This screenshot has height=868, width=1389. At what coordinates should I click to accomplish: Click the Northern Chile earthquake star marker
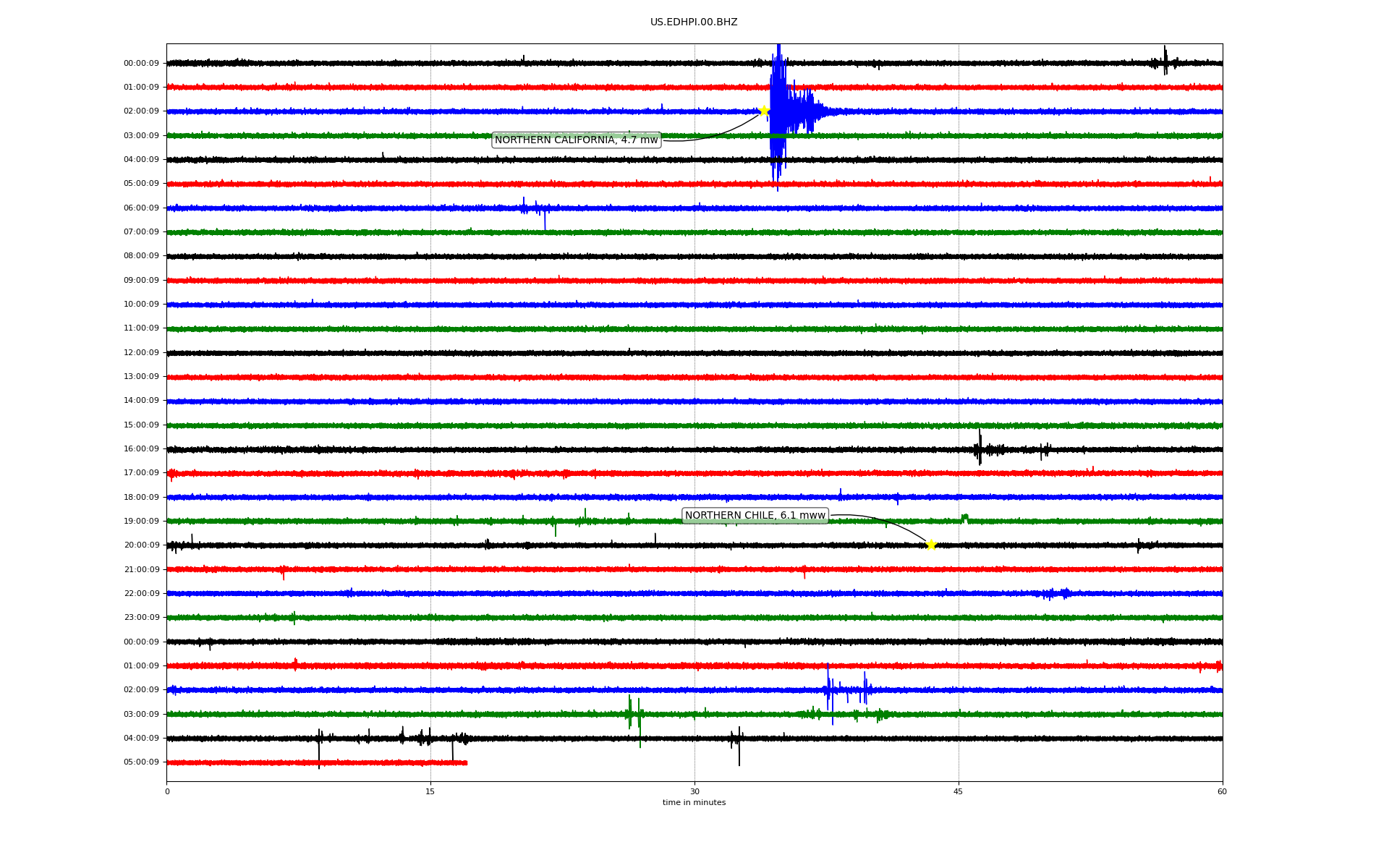point(931,545)
